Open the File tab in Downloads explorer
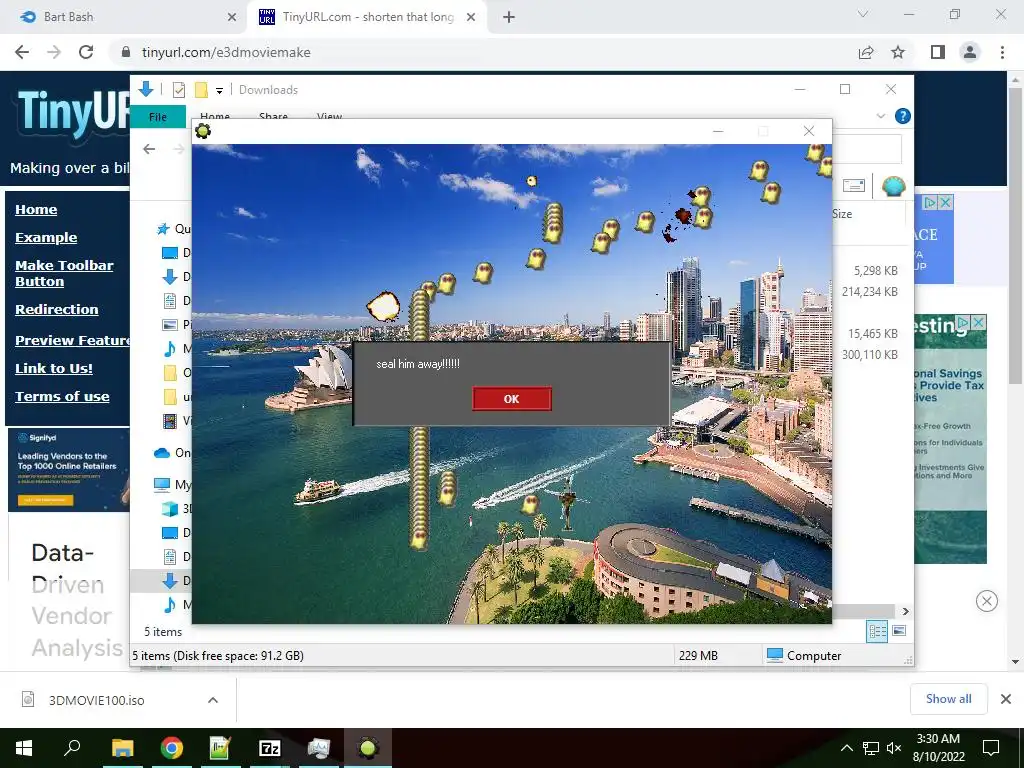The height and width of the screenshot is (768, 1024). point(158,116)
